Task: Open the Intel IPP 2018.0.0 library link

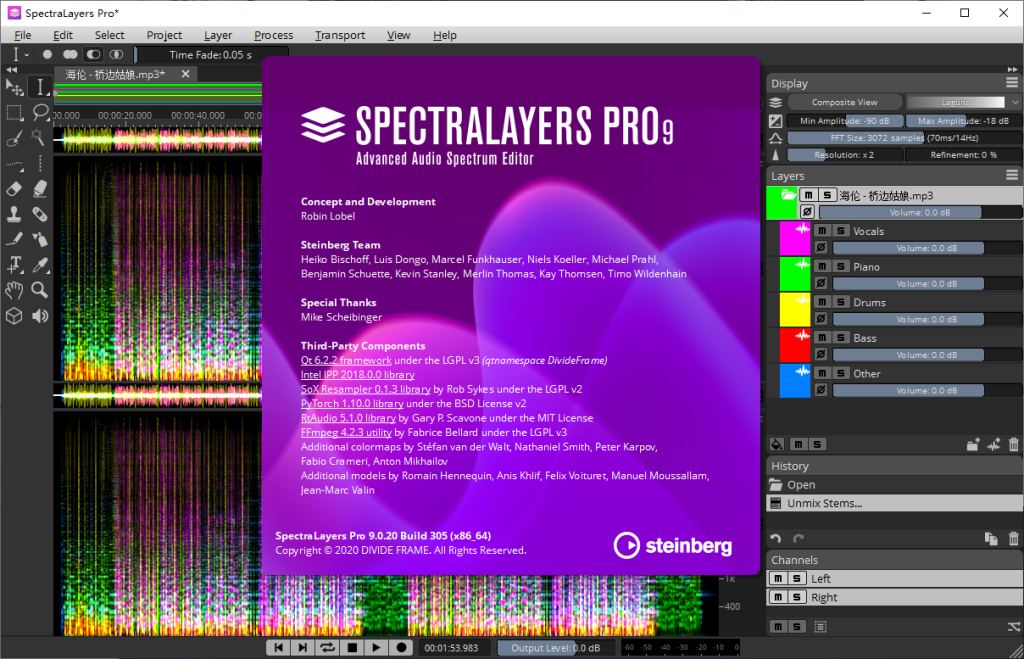Action: click(x=358, y=374)
